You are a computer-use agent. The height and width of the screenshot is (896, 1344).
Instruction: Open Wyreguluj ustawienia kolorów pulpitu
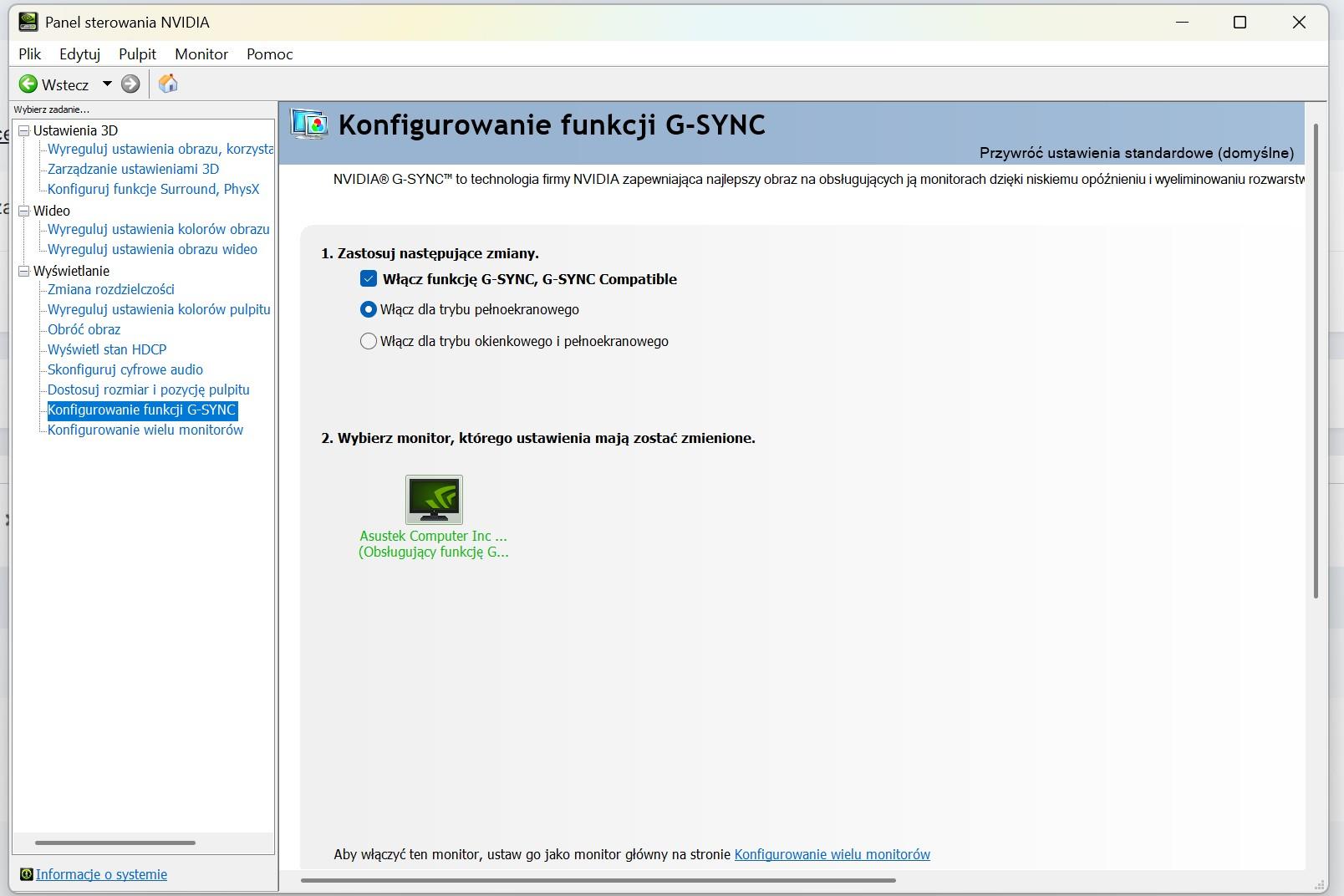[x=159, y=309]
